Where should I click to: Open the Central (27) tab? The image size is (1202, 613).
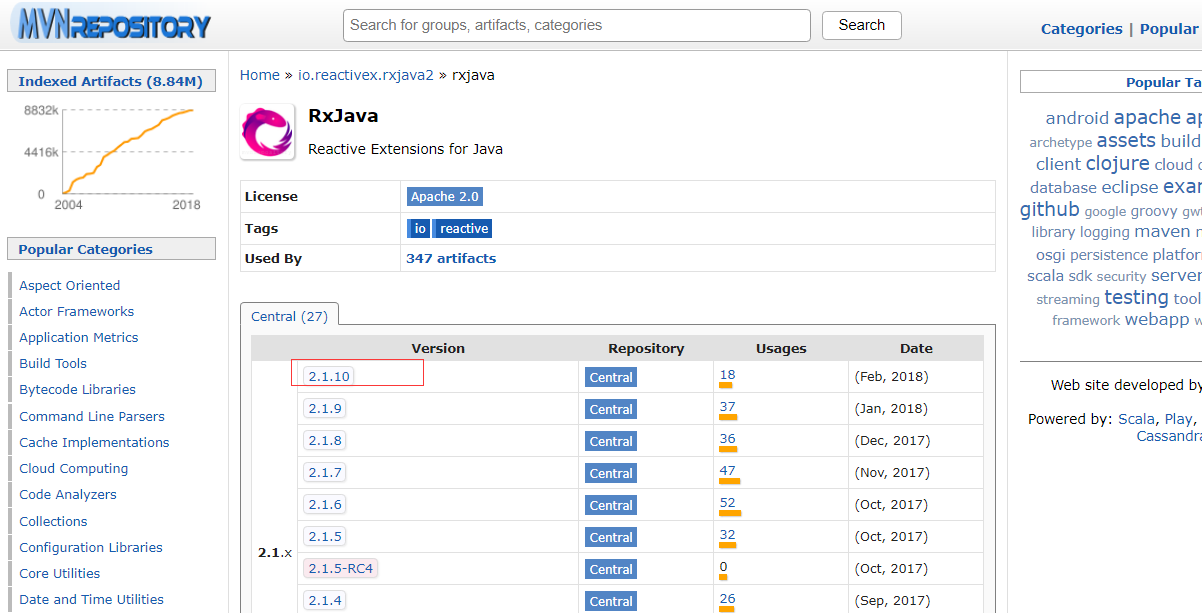pyautogui.click(x=290, y=316)
